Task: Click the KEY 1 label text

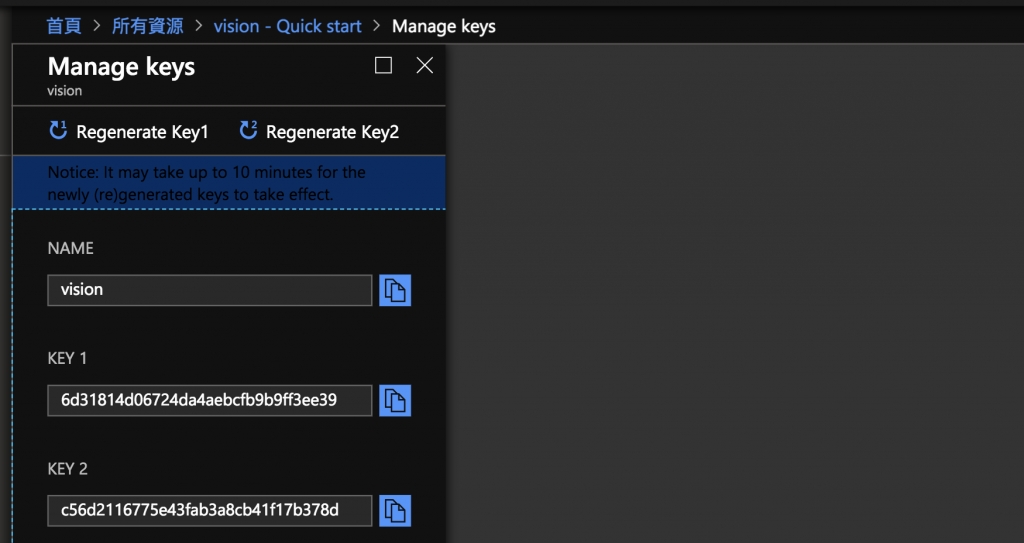Action: [68, 358]
